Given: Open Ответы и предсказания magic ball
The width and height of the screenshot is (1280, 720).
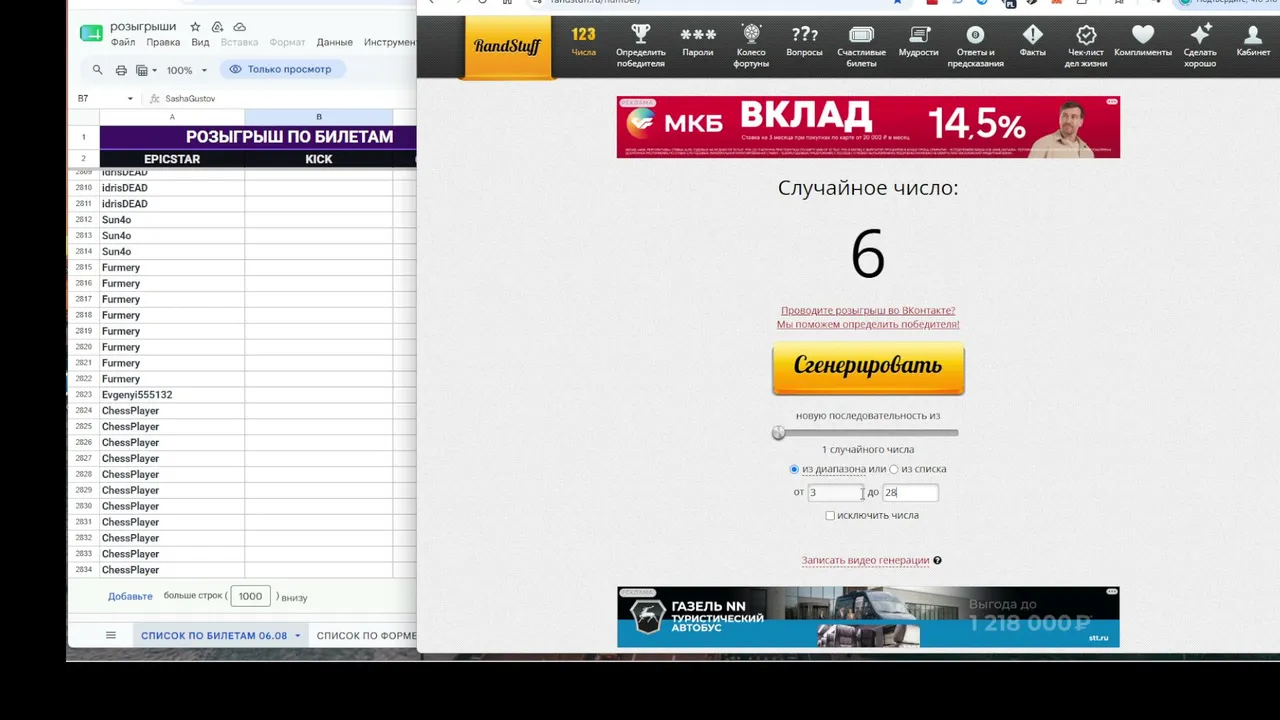Looking at the screenshot, I should tap(975, 46).
